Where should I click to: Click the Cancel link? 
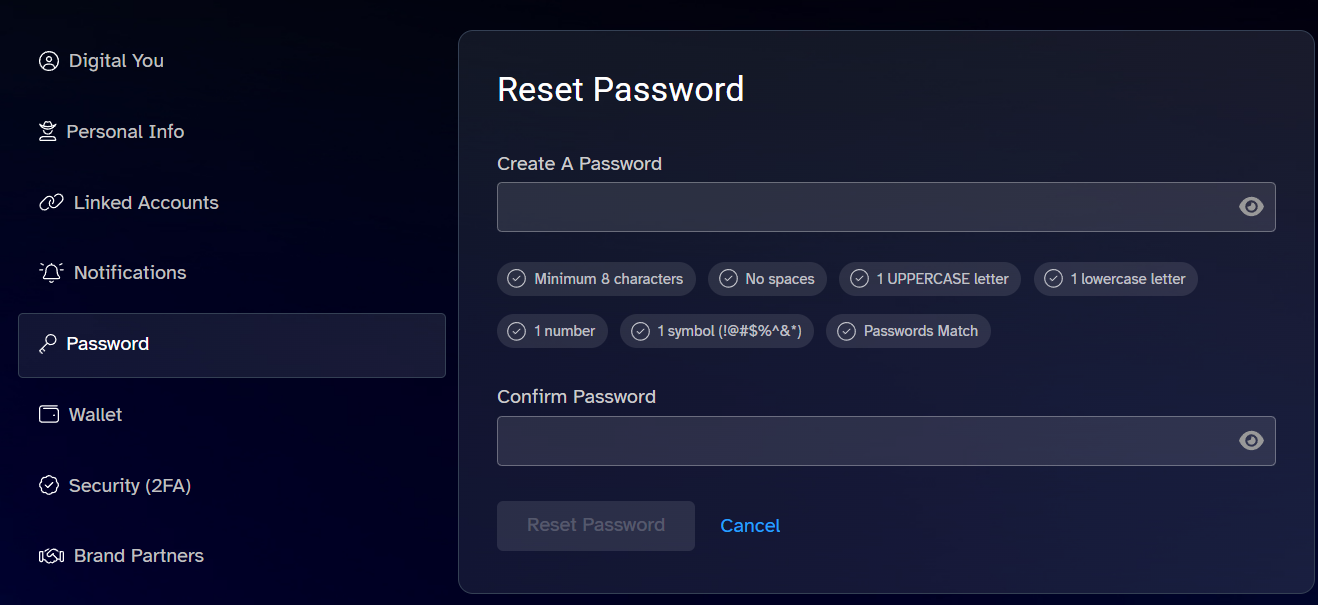tap(750, 526)
